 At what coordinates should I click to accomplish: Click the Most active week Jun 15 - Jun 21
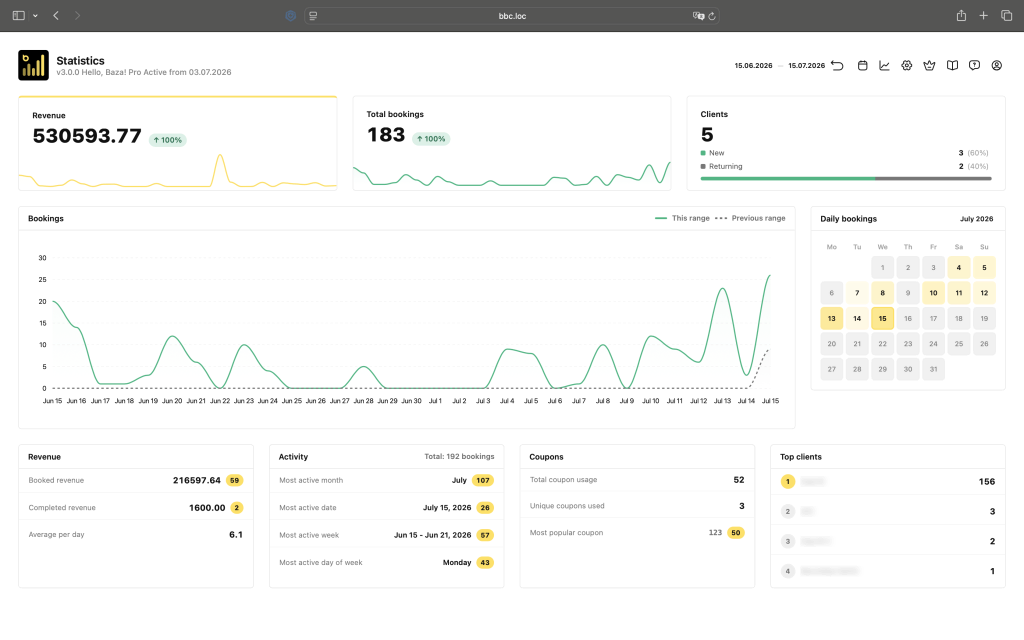(x=432, y=535)
